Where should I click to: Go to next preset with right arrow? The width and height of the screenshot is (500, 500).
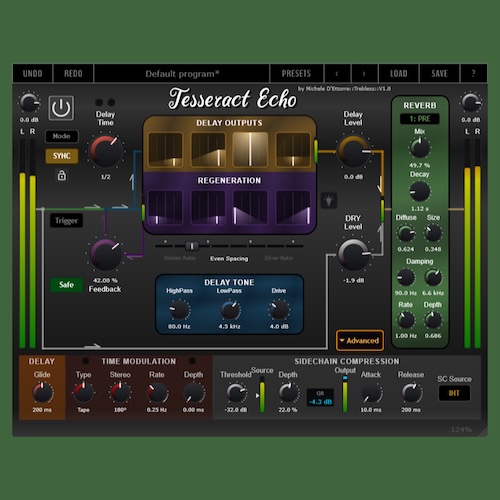(x=364, y=73)
